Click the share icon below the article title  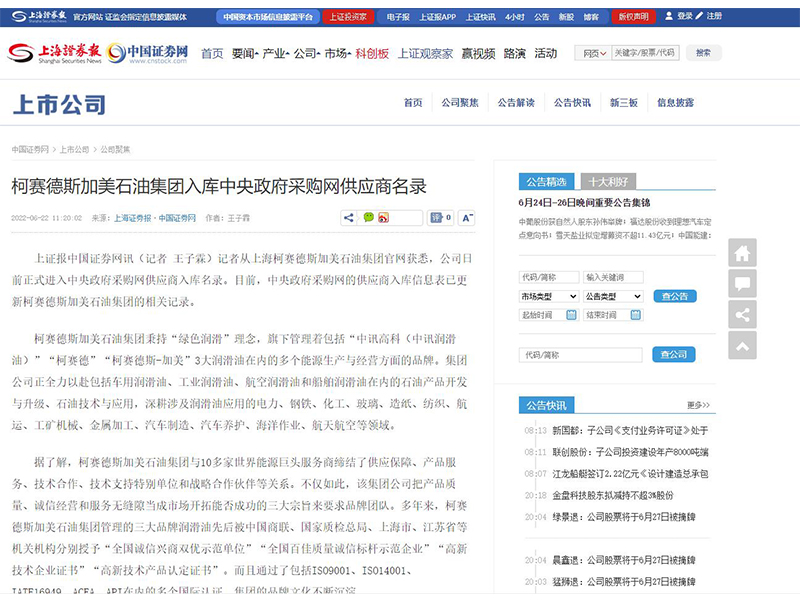click(x=349, y=217)
